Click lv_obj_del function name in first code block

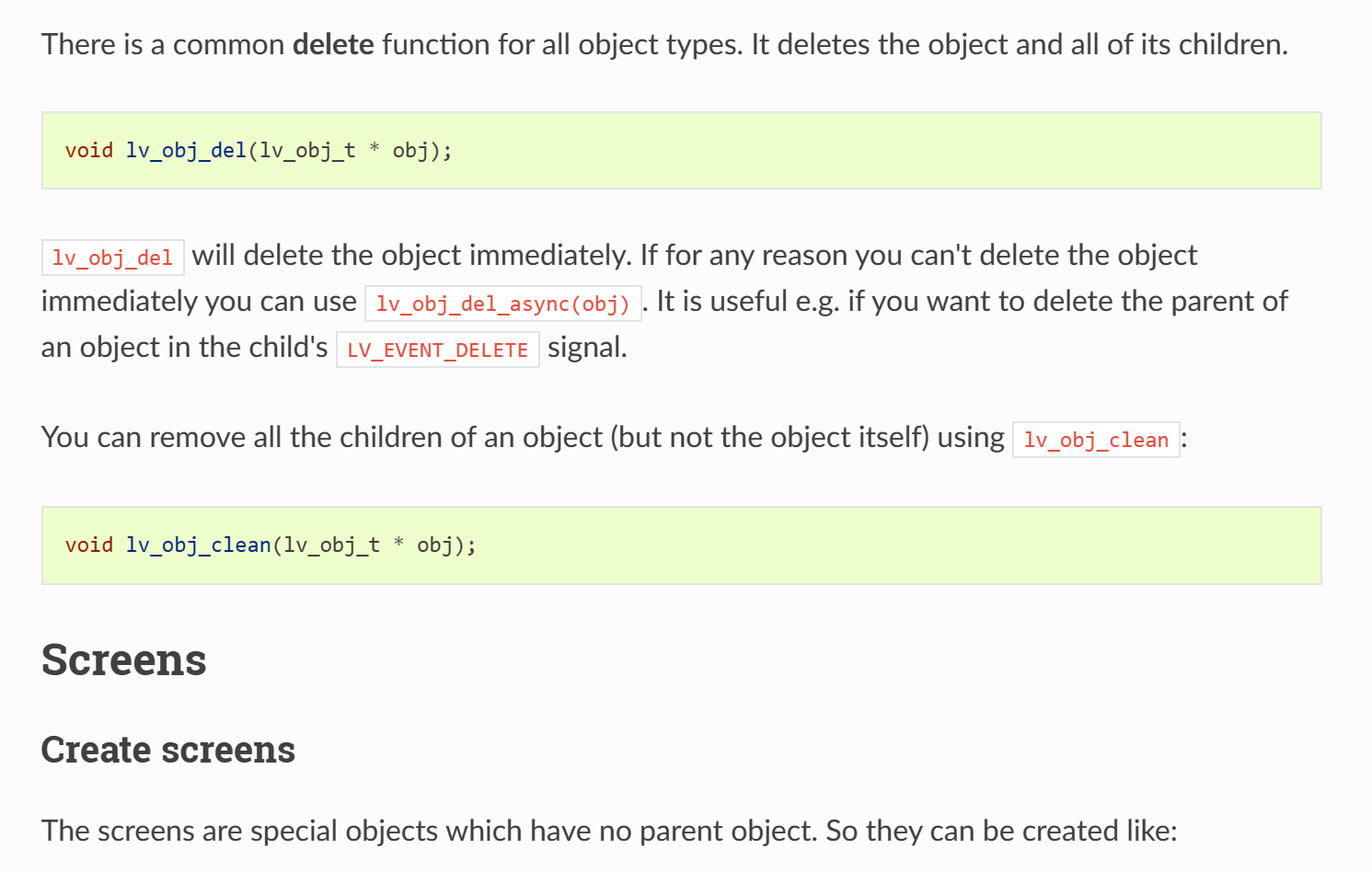point(186,151)
